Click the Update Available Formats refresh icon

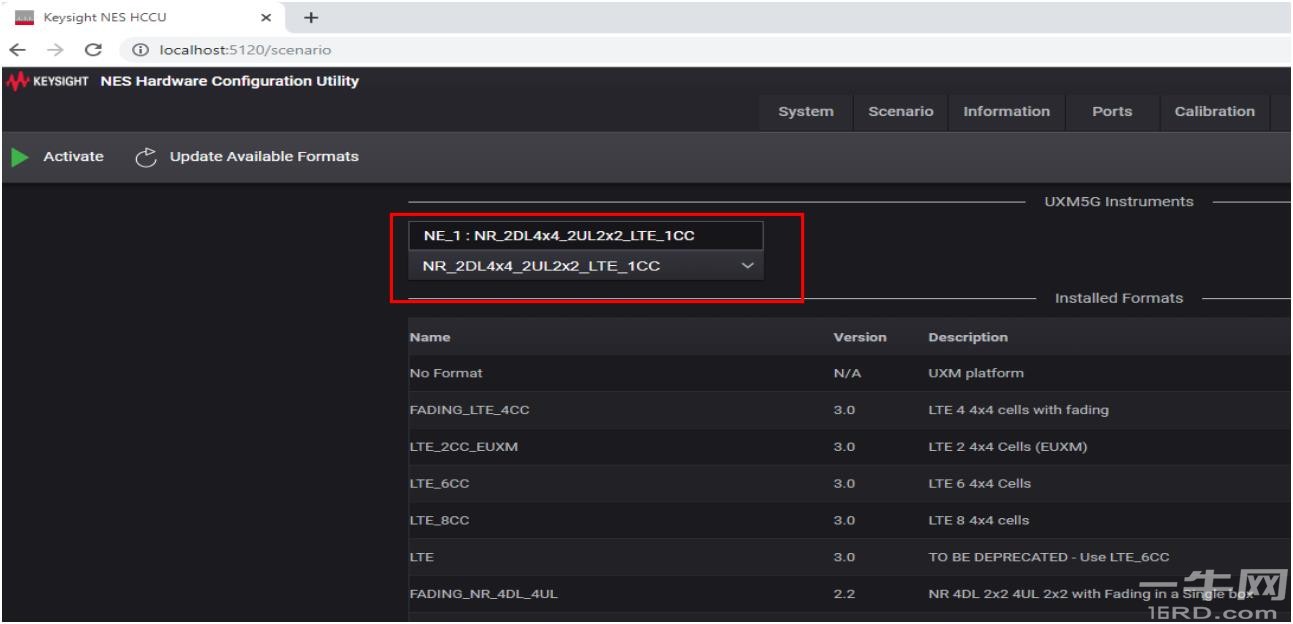tap(146, 157)
